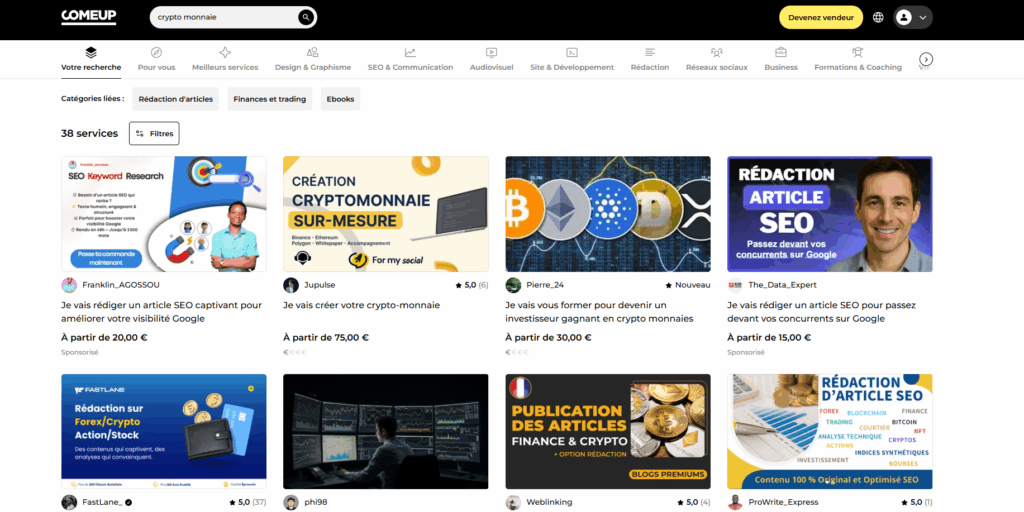Open the user account avatar menu

point(912,18)
